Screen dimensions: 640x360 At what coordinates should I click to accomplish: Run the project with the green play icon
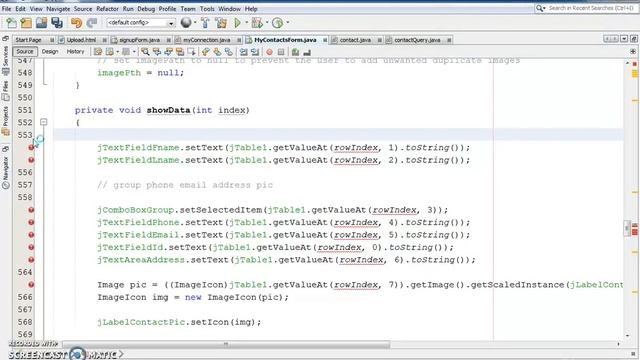[238, 23]
